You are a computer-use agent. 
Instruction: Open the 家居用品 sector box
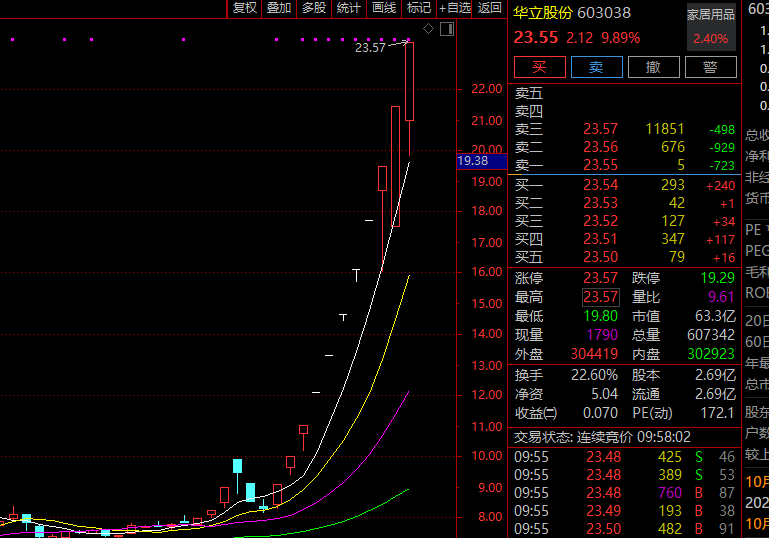pyautogui.click(x=711, y=27)
